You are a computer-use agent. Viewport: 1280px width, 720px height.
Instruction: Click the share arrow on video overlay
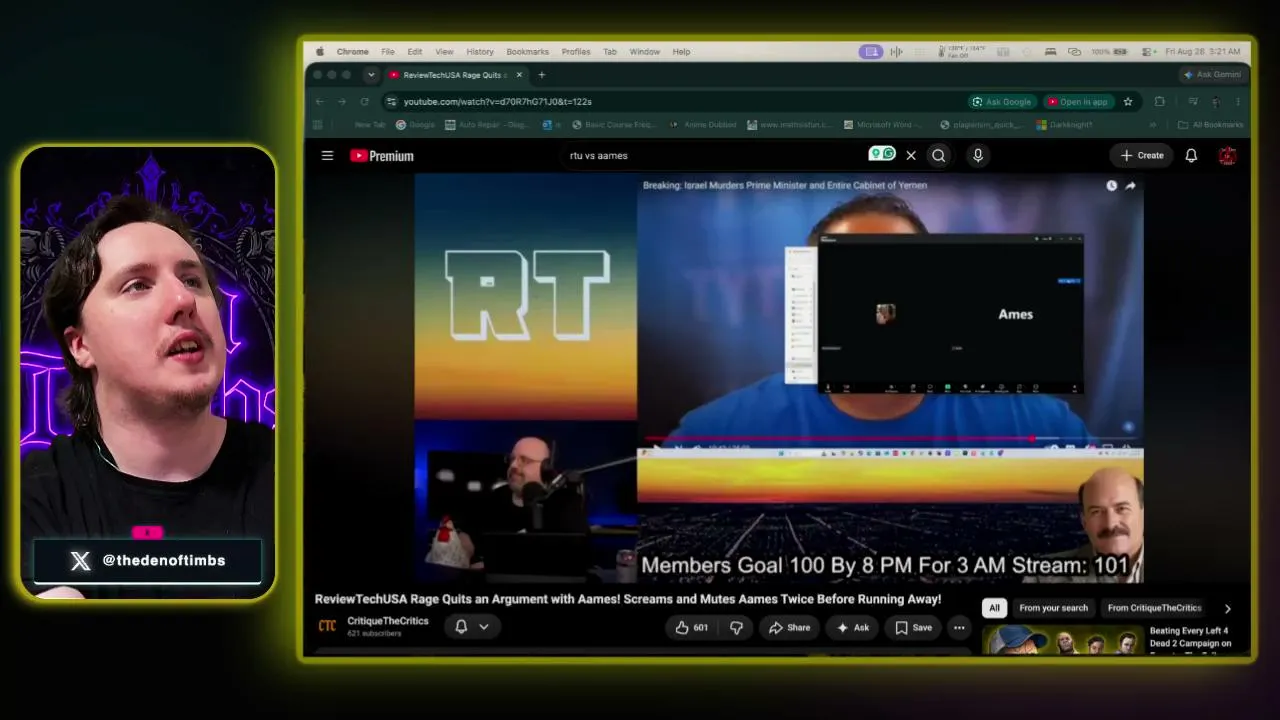[1130, 186]
